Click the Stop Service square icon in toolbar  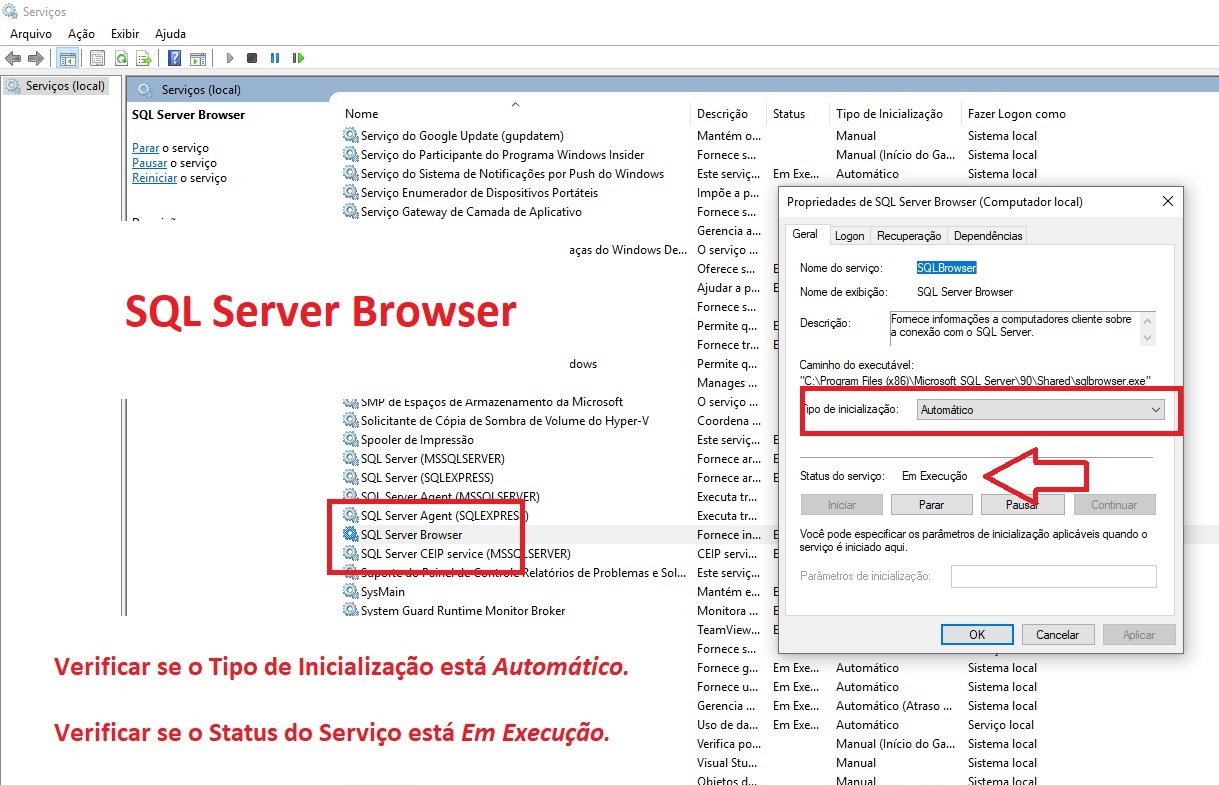pos(252,58)
